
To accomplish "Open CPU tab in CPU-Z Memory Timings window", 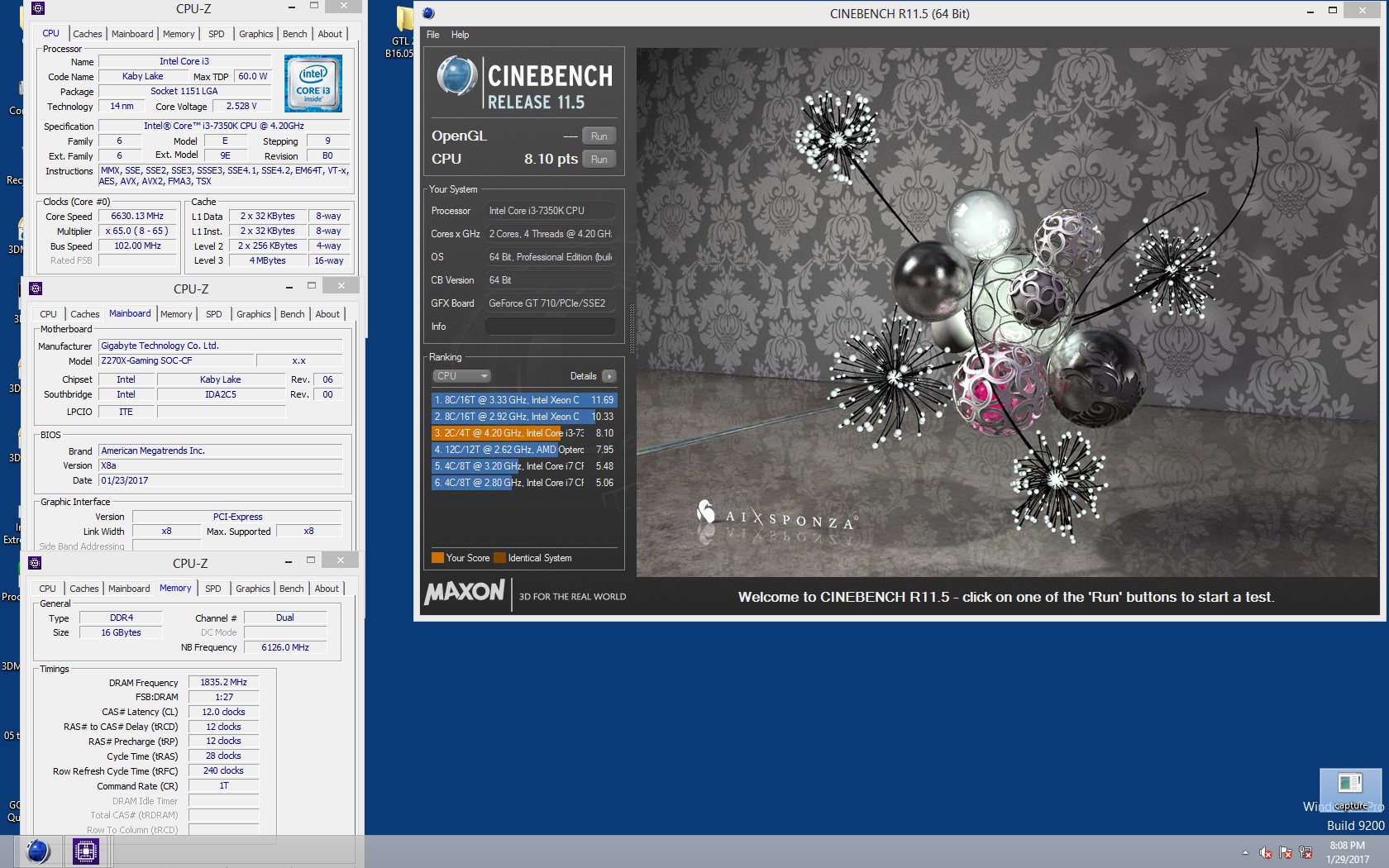I will (x=48, y=589).
